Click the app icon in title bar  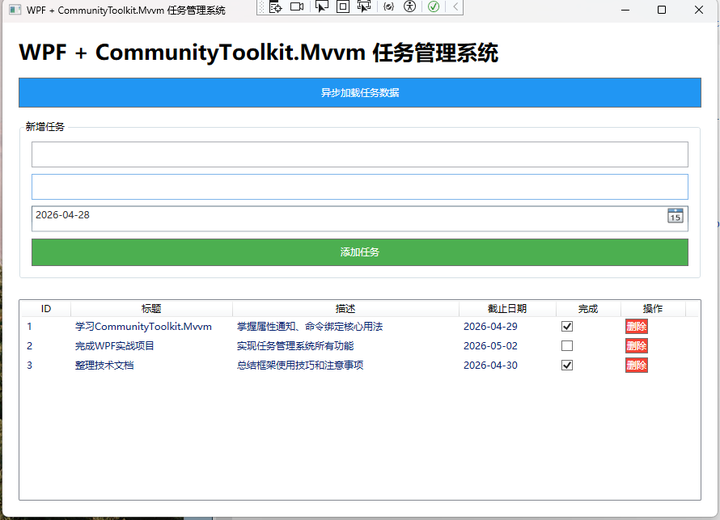15,10
